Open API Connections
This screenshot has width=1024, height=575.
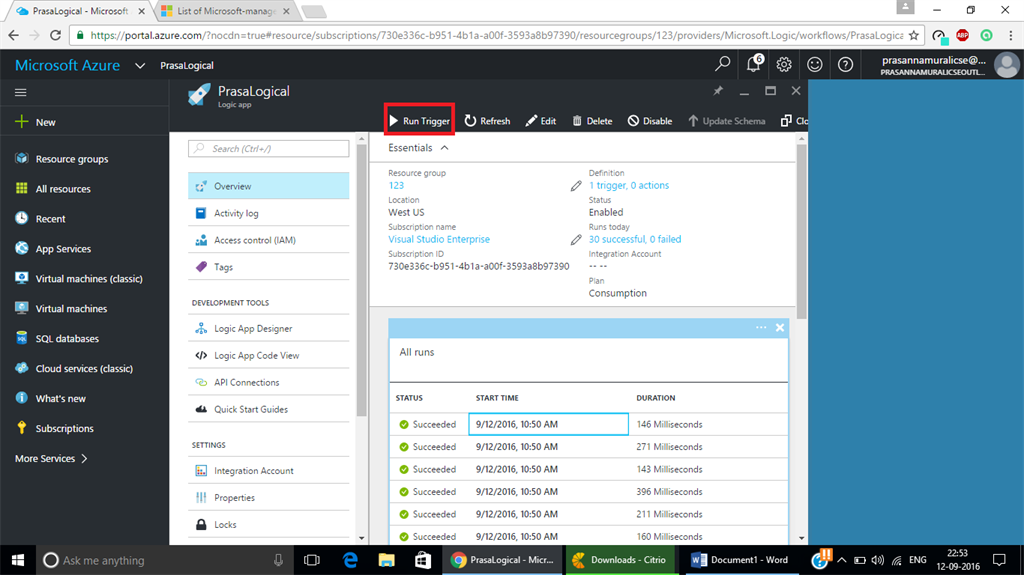tap(268, 382)
